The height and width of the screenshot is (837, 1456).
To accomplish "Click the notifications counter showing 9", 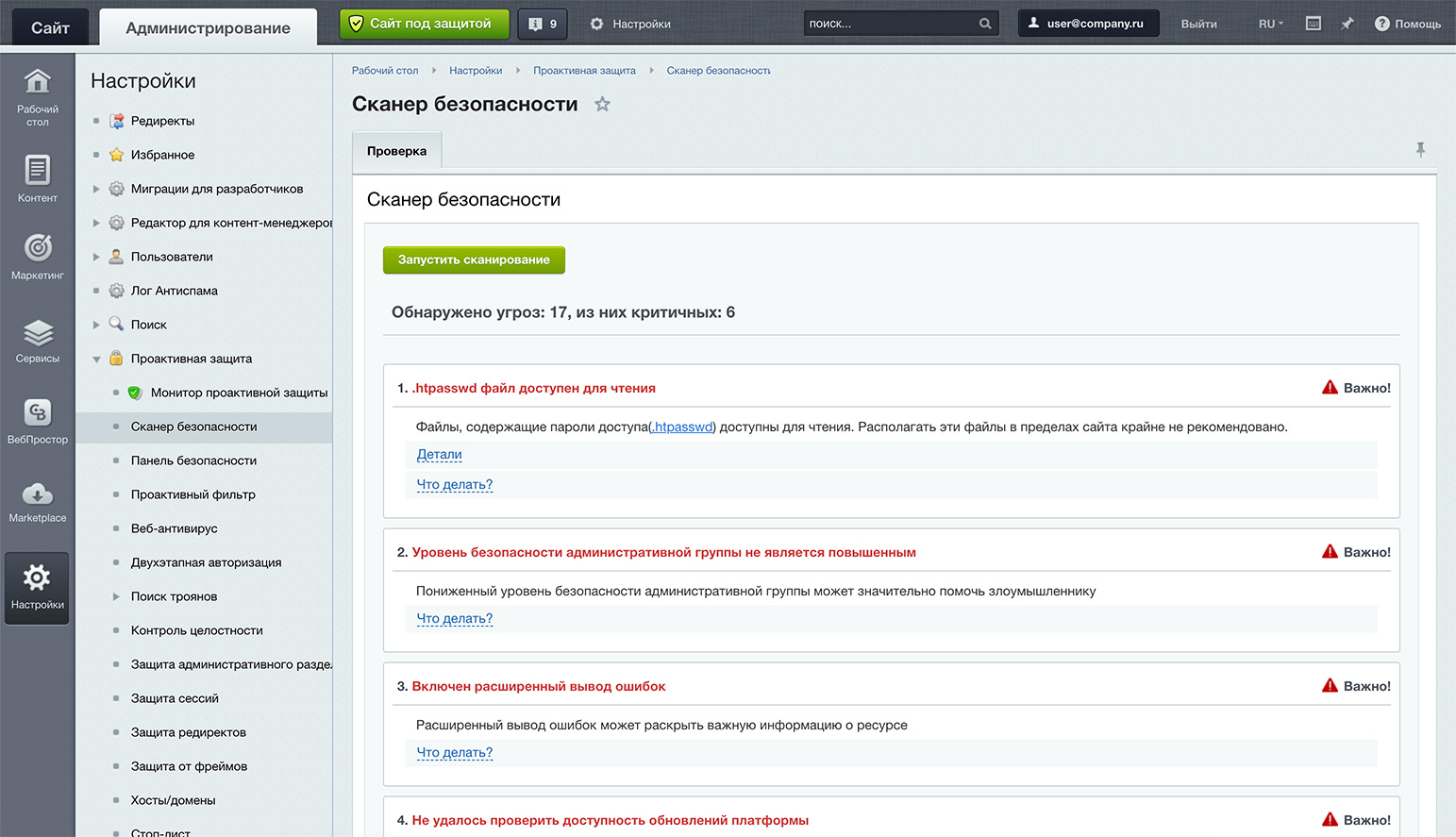I will (543, 24).
